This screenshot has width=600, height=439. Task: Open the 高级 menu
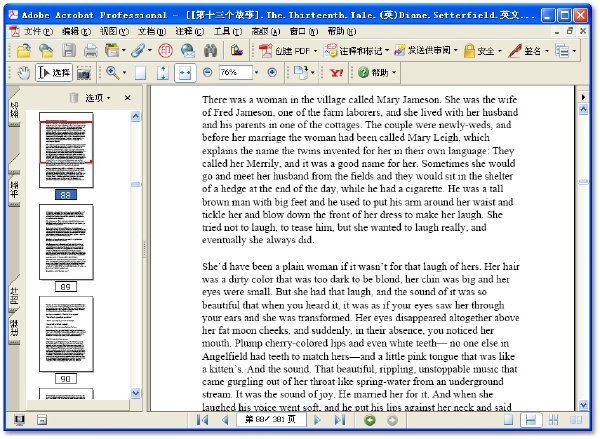click(266, 31)
